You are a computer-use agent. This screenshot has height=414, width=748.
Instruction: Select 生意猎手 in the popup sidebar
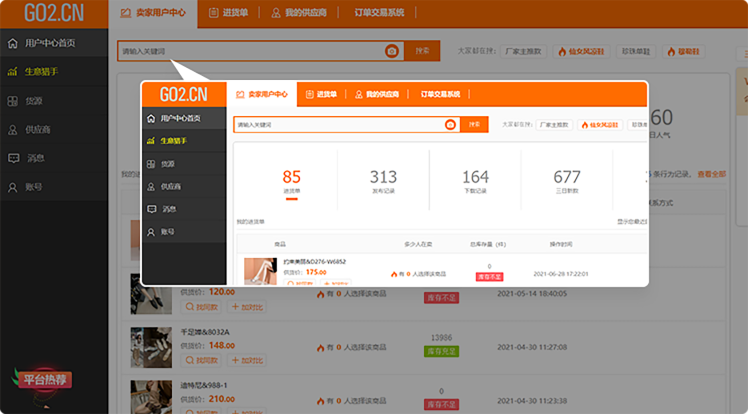click(176, 141)
